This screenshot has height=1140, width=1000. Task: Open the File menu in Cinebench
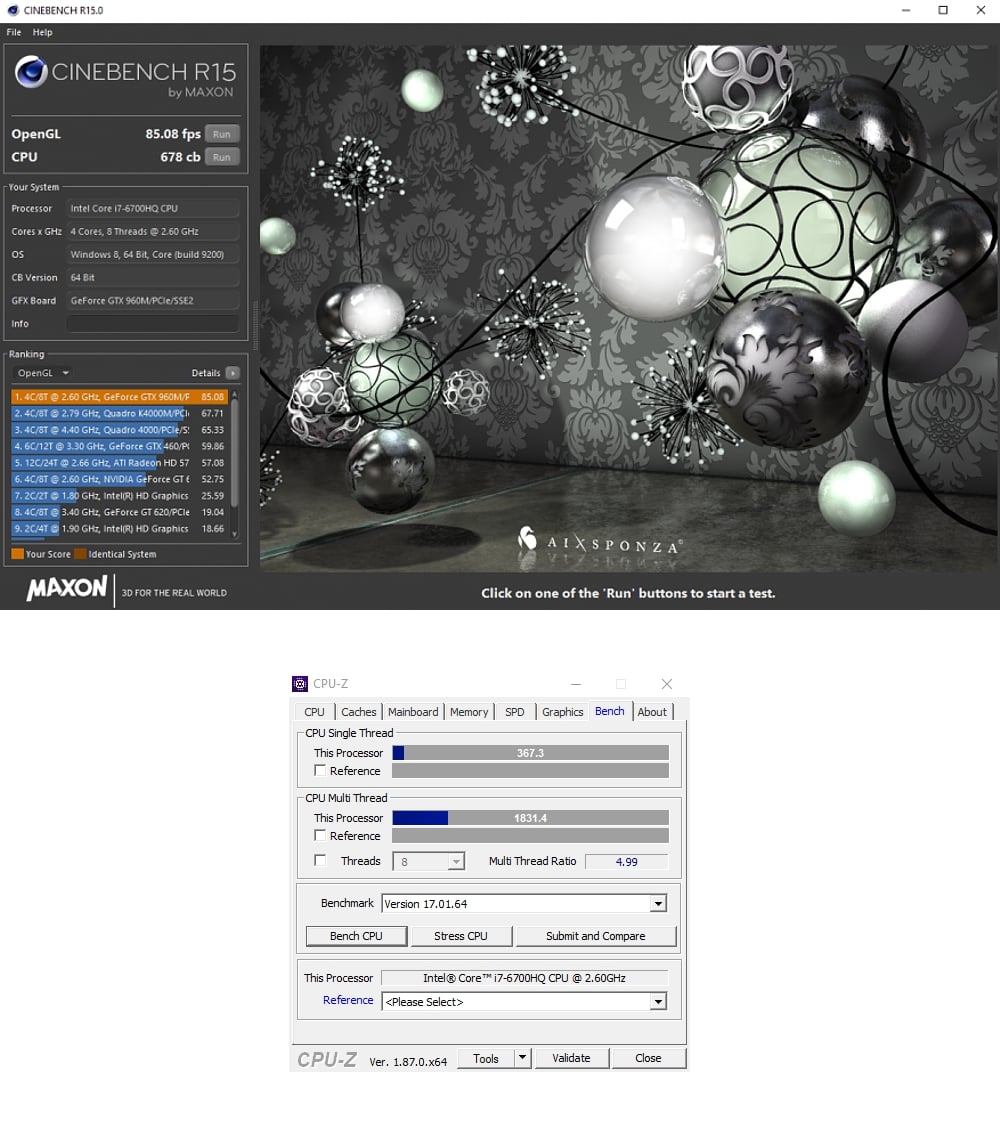(14, 32)
